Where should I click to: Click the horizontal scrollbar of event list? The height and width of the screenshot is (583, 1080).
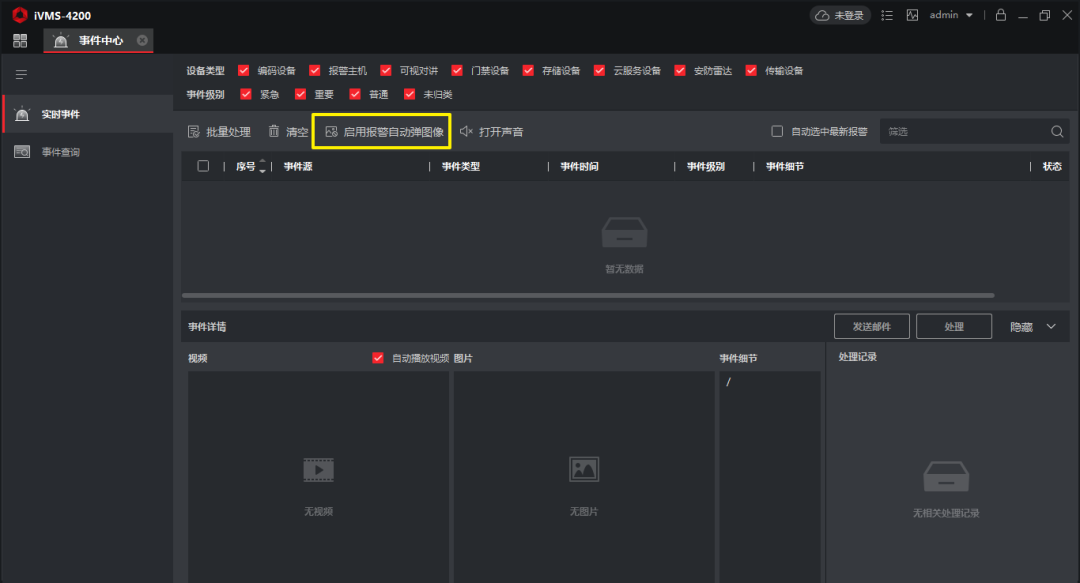click(588, 296)
